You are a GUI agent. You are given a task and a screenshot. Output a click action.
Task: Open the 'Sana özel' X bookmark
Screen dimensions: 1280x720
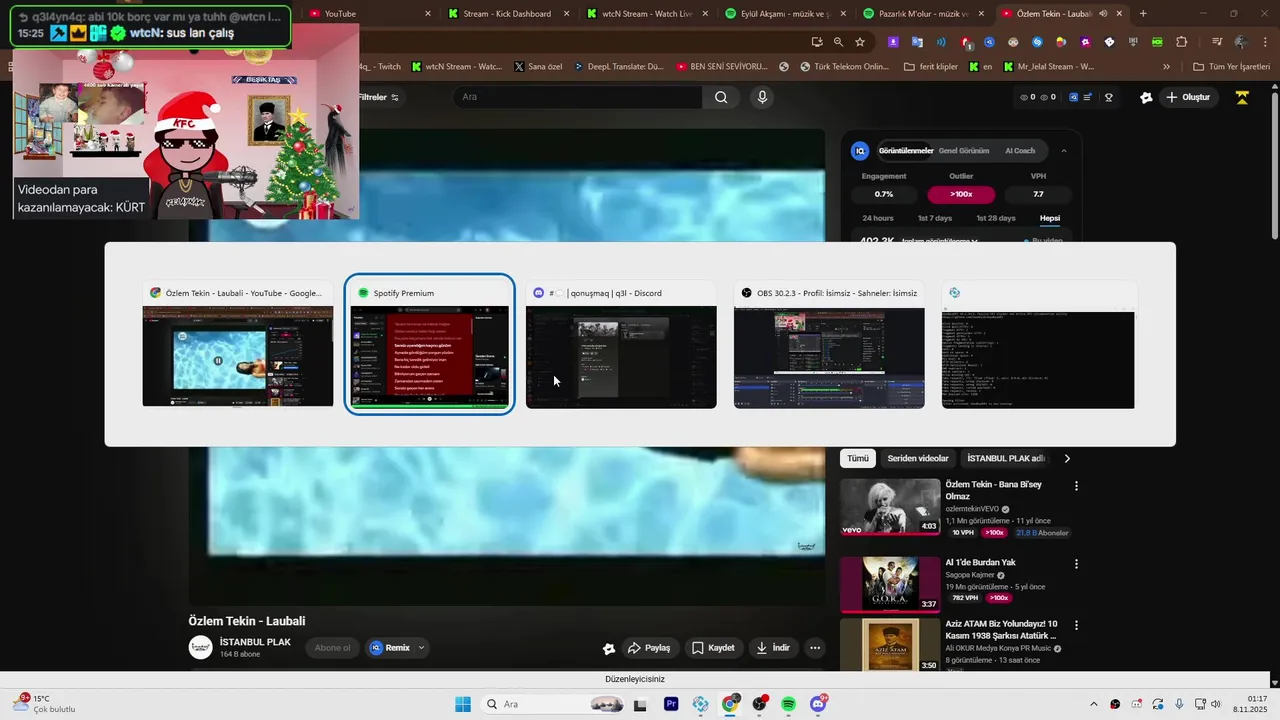pos(538,67)
